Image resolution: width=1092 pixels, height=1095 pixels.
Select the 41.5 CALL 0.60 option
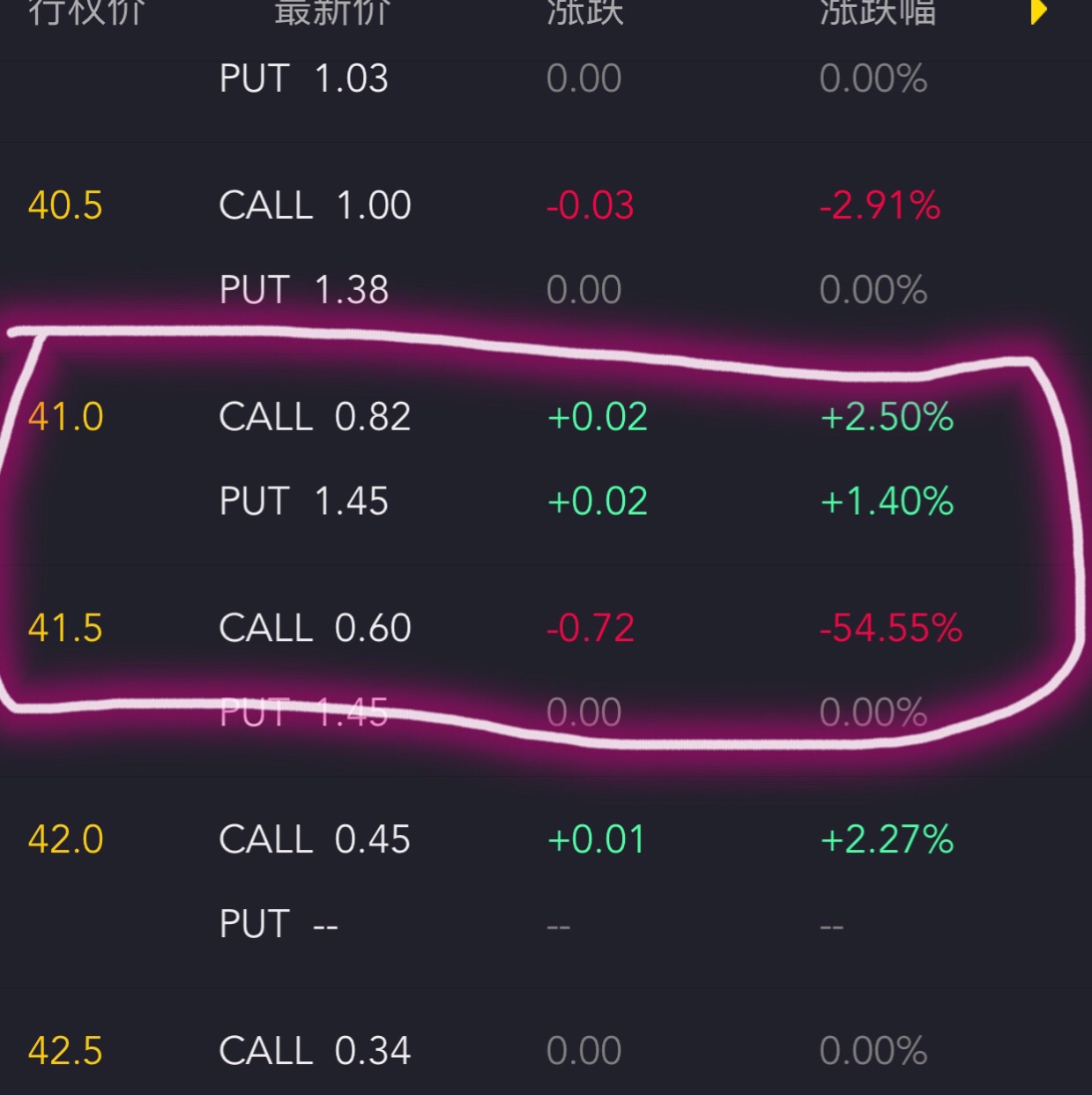point(546,629)
